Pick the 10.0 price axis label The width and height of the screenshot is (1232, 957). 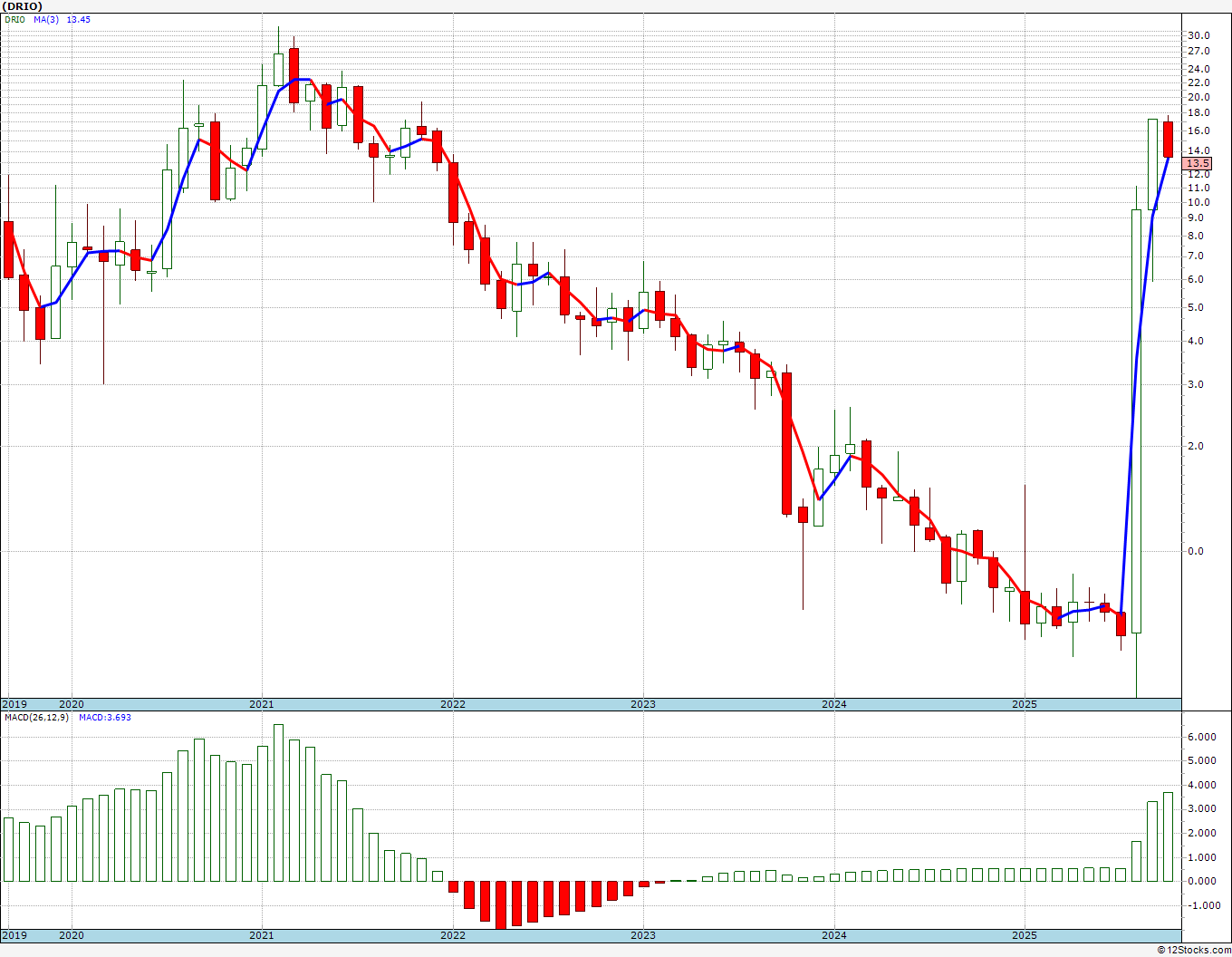pyautogui.click(x=1198, y=202)
